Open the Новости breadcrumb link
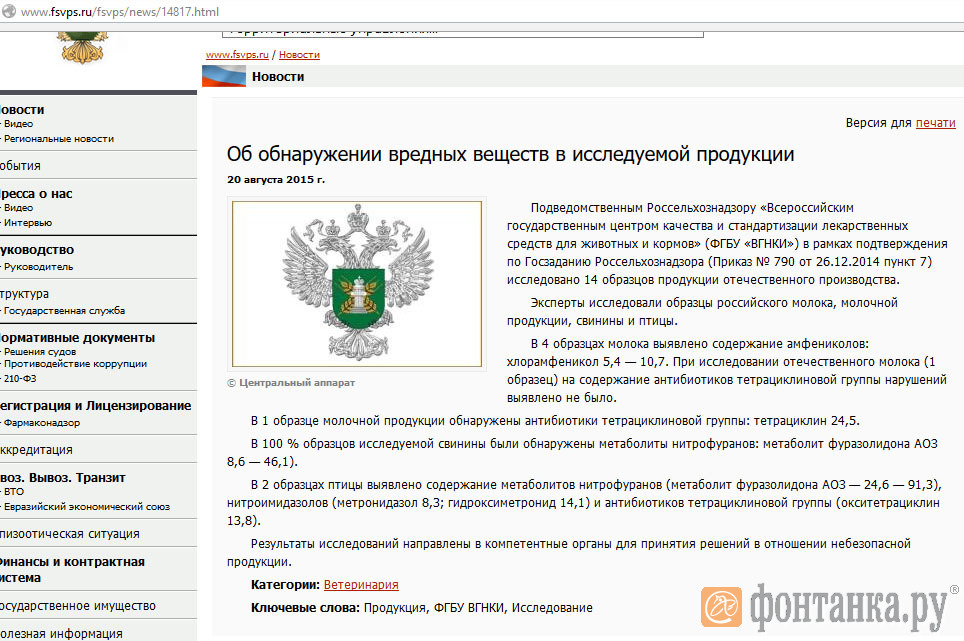964x641 pixels. click(x=299, y=55)
